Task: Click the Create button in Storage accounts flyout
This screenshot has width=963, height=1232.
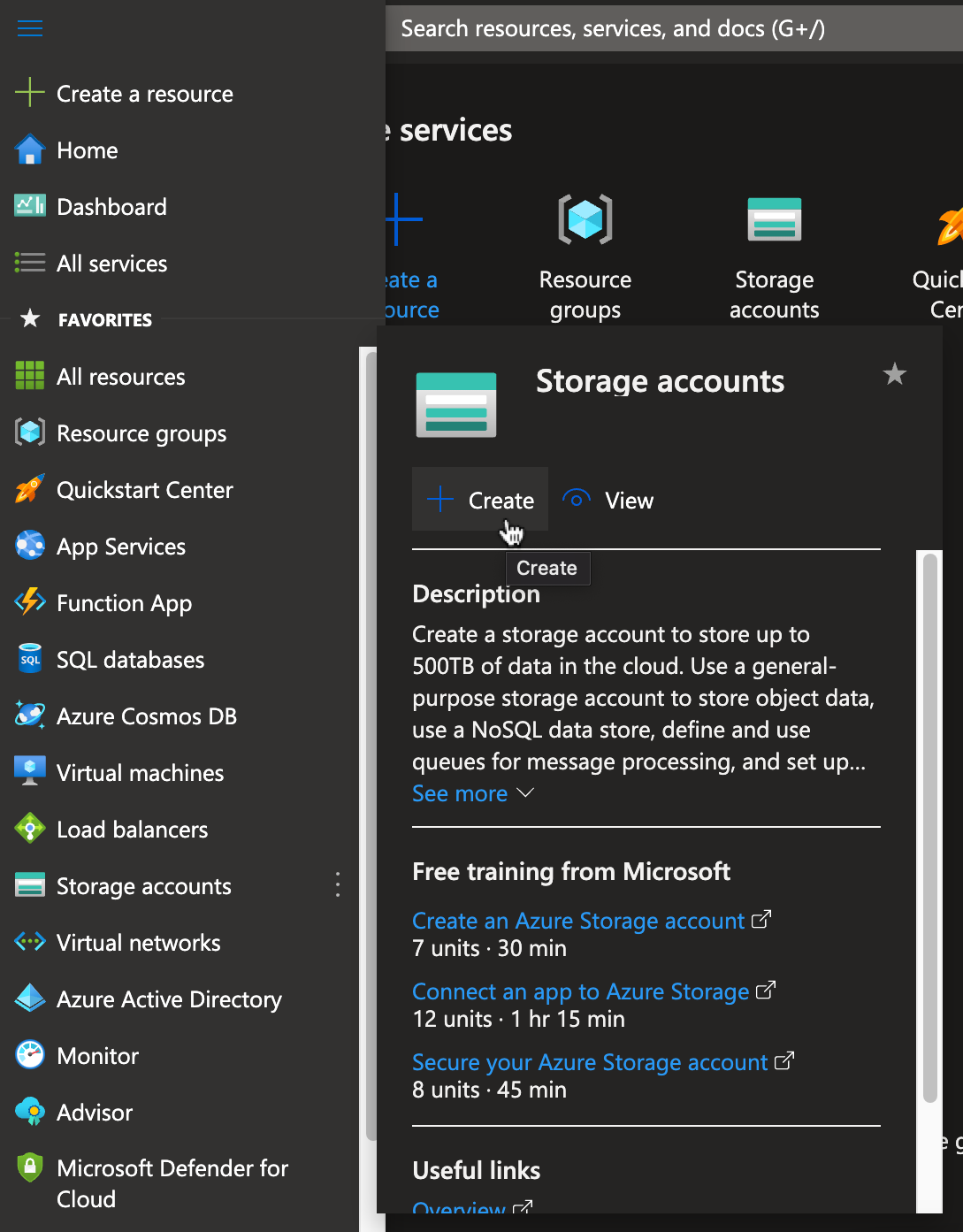Action: 480,500
